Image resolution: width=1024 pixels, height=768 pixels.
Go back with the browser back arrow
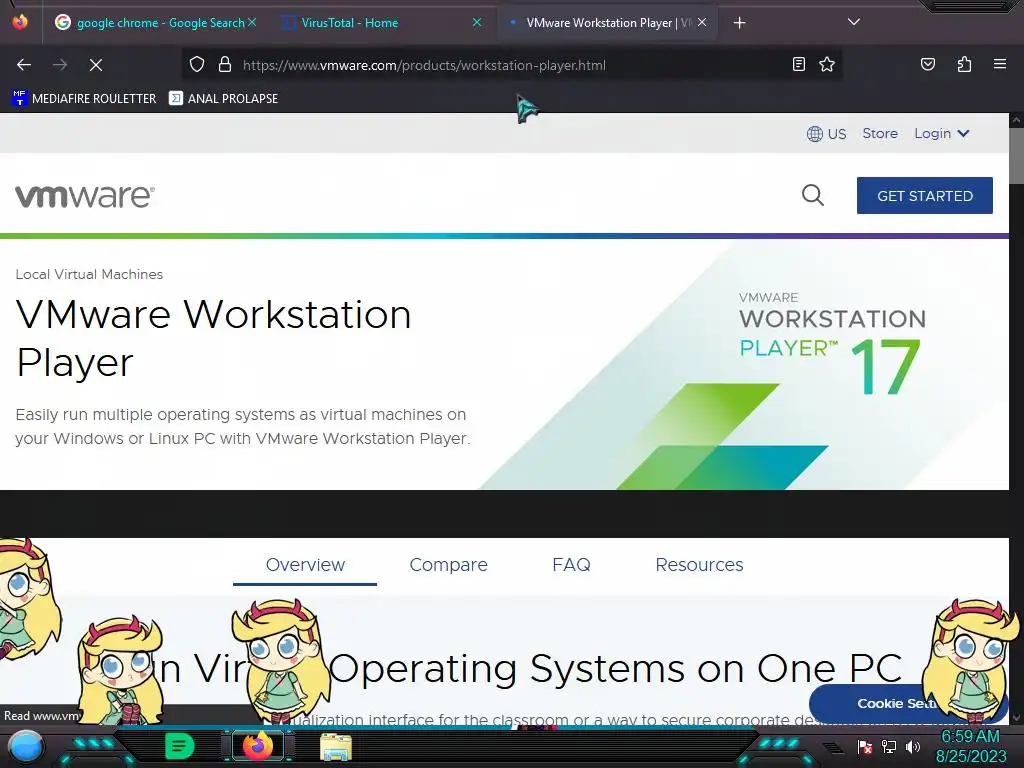pos(24,65)
